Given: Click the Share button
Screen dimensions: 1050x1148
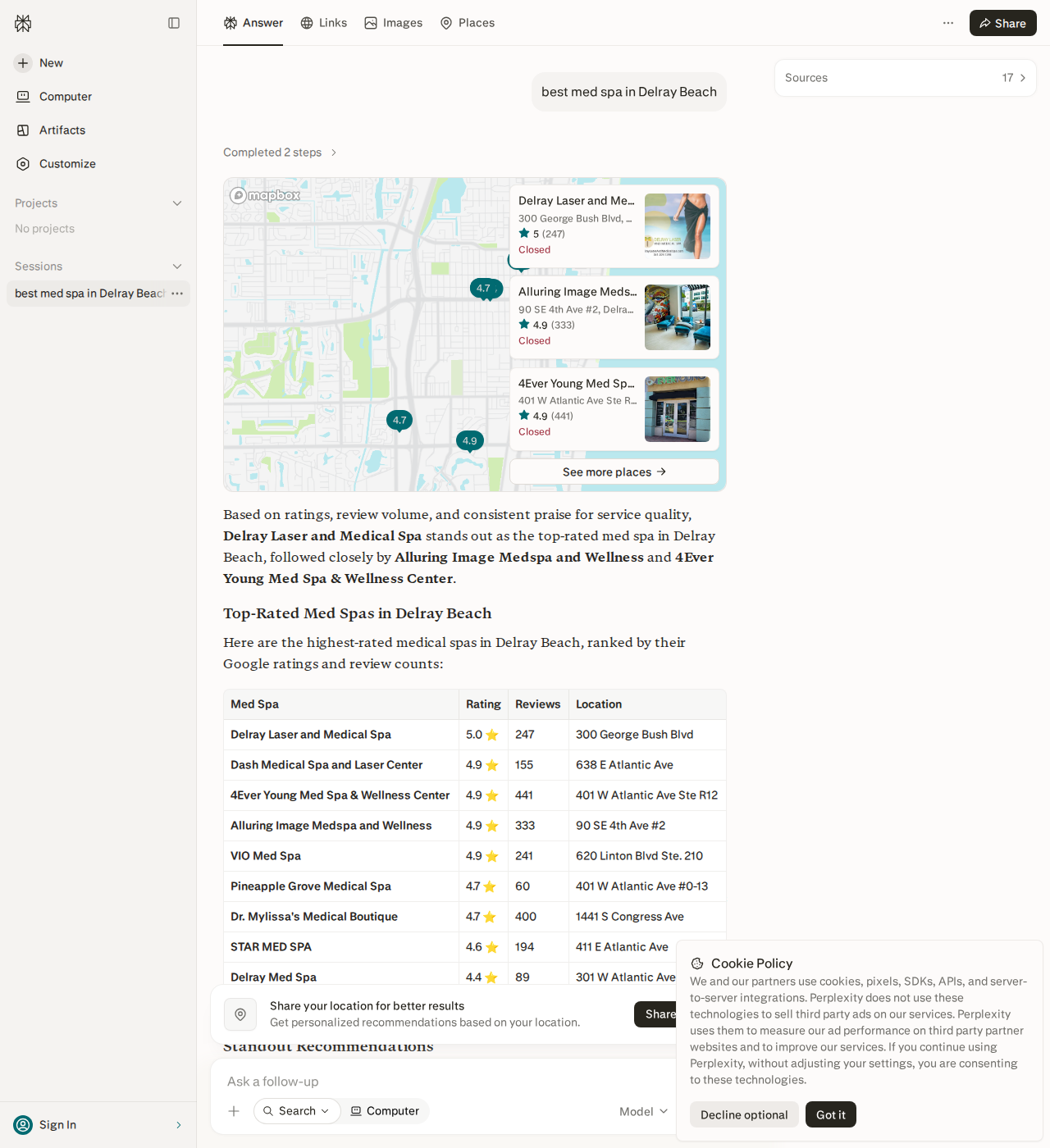Looking at the screenshot, I should click(1003, 23).
